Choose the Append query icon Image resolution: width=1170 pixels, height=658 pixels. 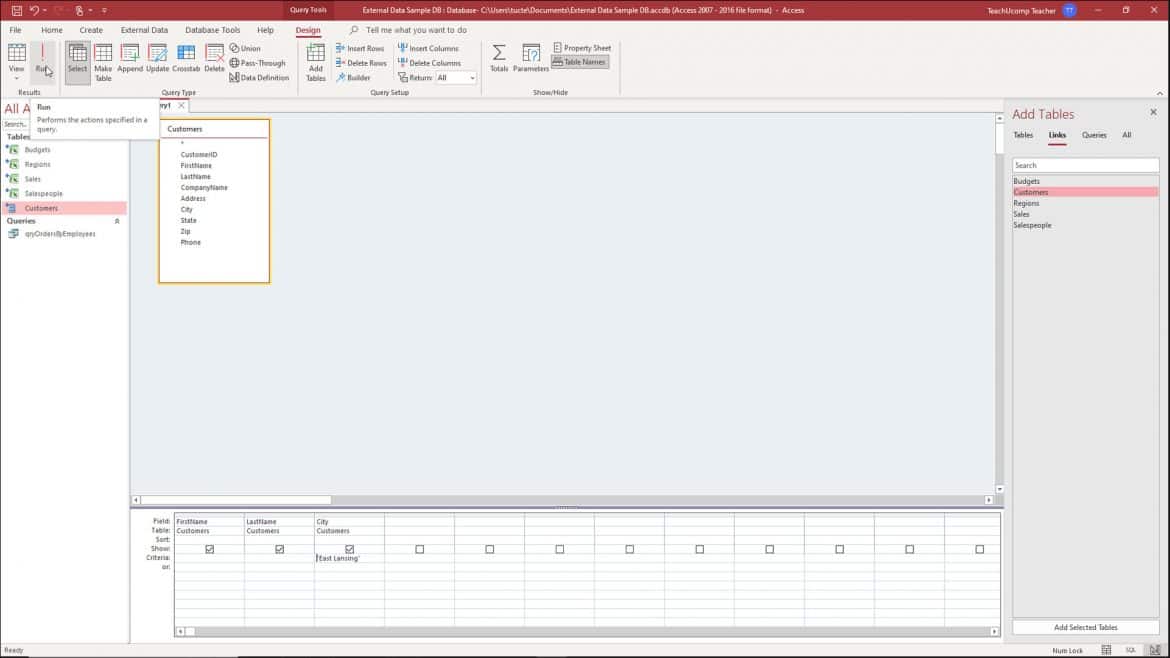[130, 59]
